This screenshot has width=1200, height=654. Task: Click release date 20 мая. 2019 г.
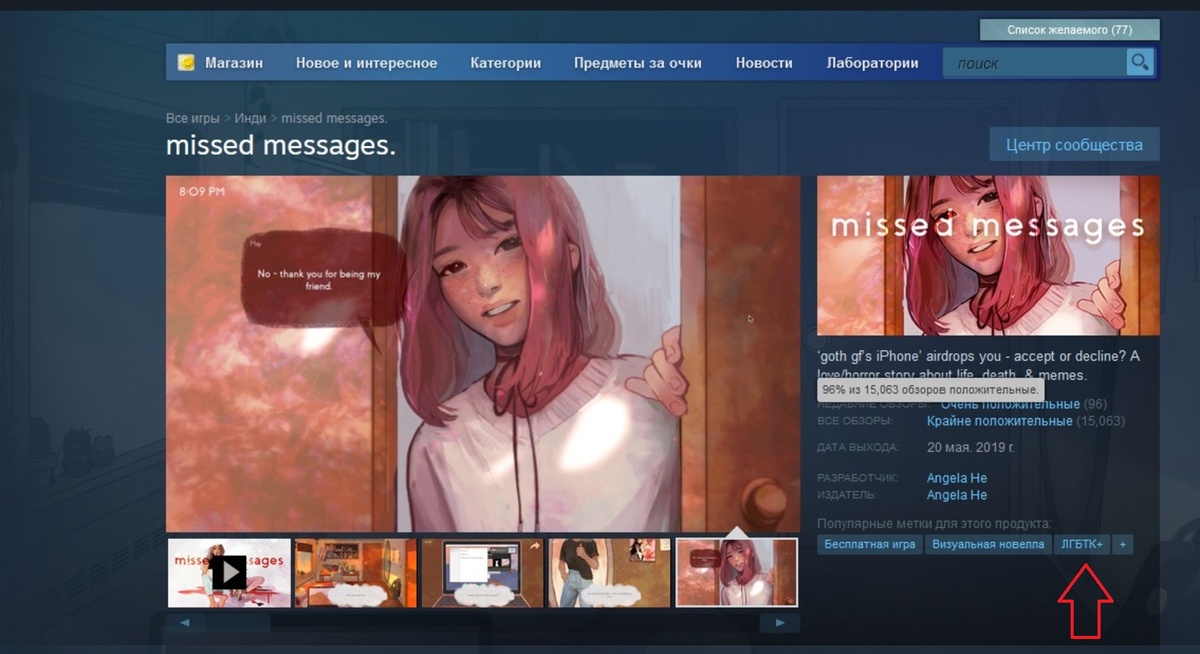coord(970,447)
